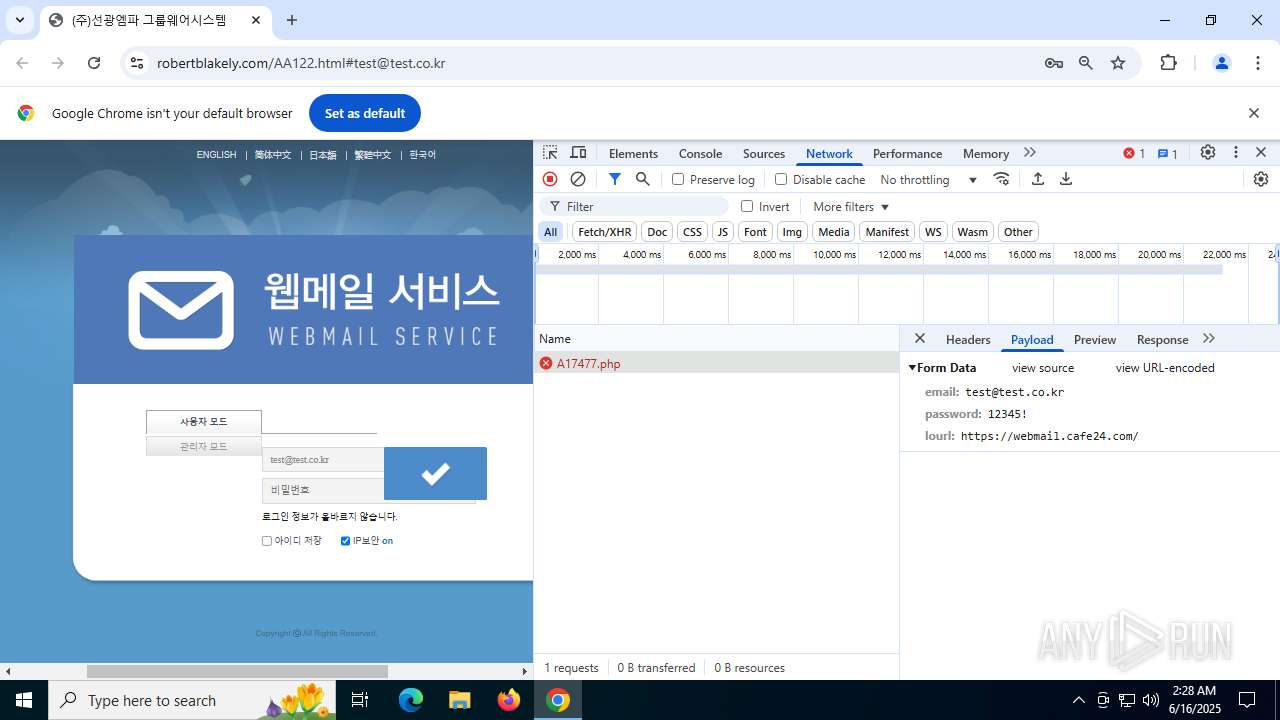Screen dimensions: 1280x720
Task: Open the Extensions puzzle icon
Action: coord(1168,63)
